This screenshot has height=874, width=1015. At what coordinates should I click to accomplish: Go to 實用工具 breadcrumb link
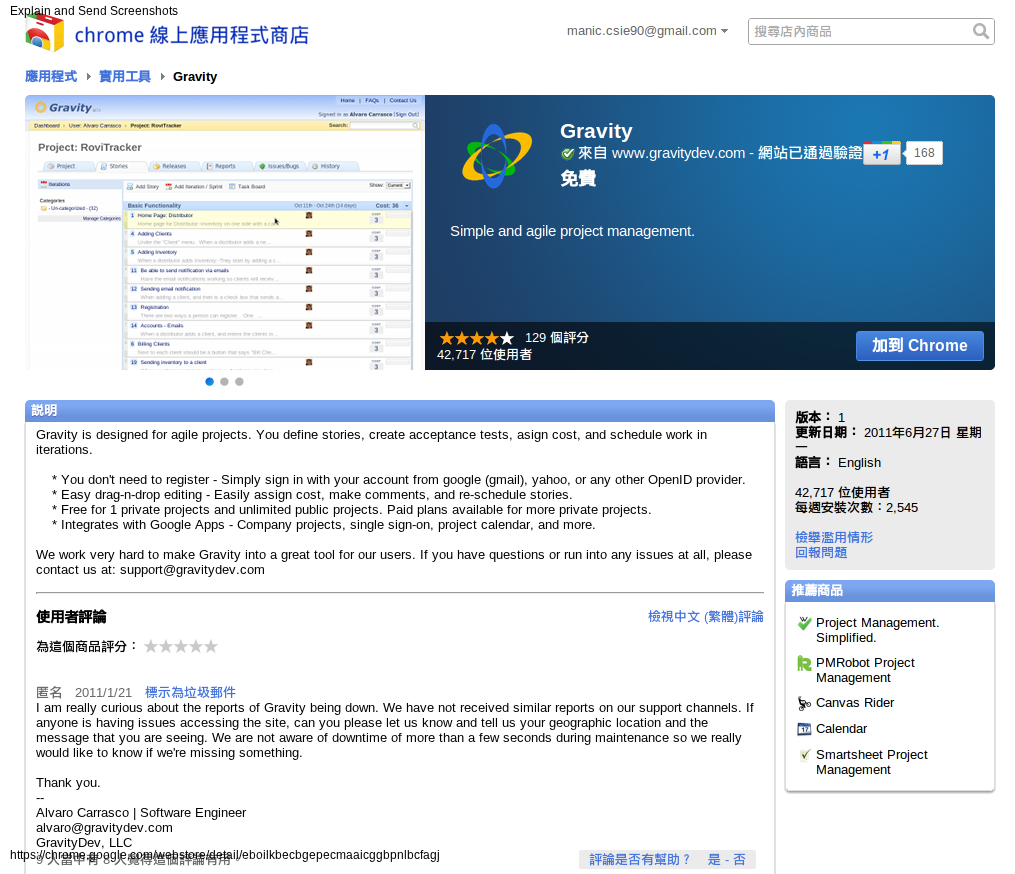[125, 76]
